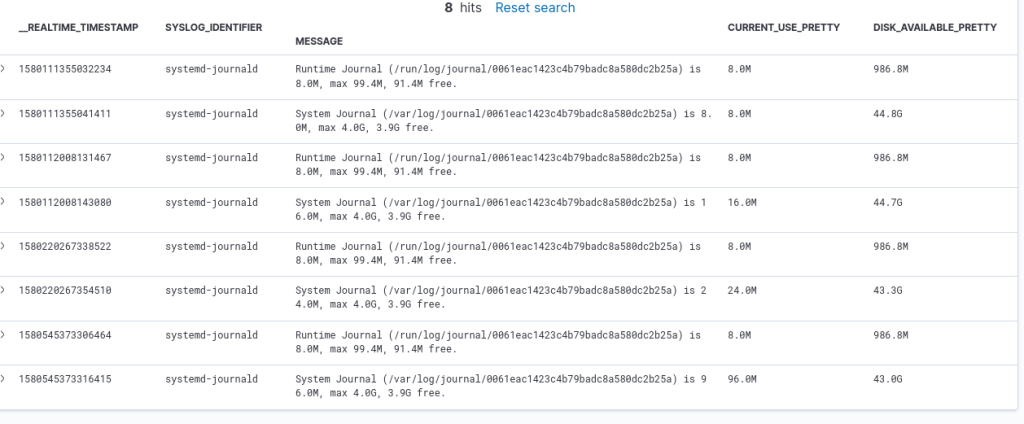The height and width of the screenshot is (424, 1024).
Task: Select the 44.8G disk available cell
Action: point(888,113)
